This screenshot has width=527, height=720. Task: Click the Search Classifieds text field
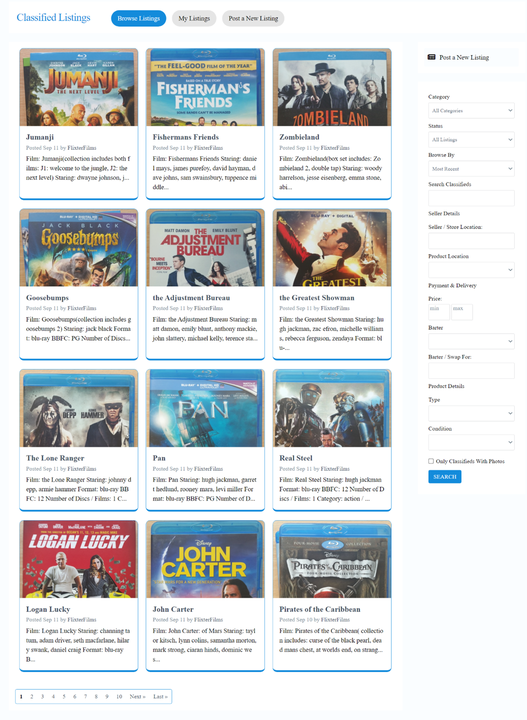pos(471,198)
